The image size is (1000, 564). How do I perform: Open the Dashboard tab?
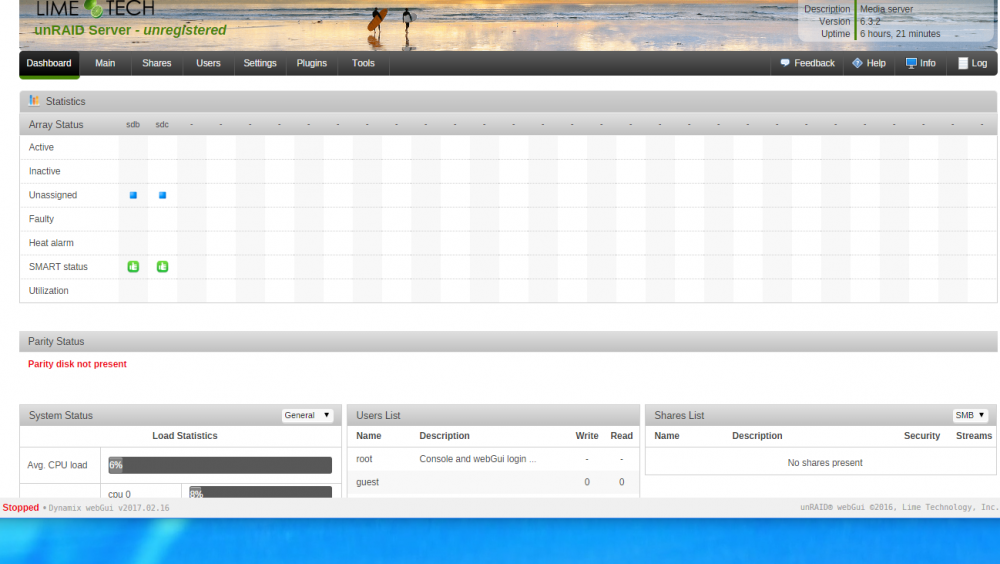[x=49, y=63]
